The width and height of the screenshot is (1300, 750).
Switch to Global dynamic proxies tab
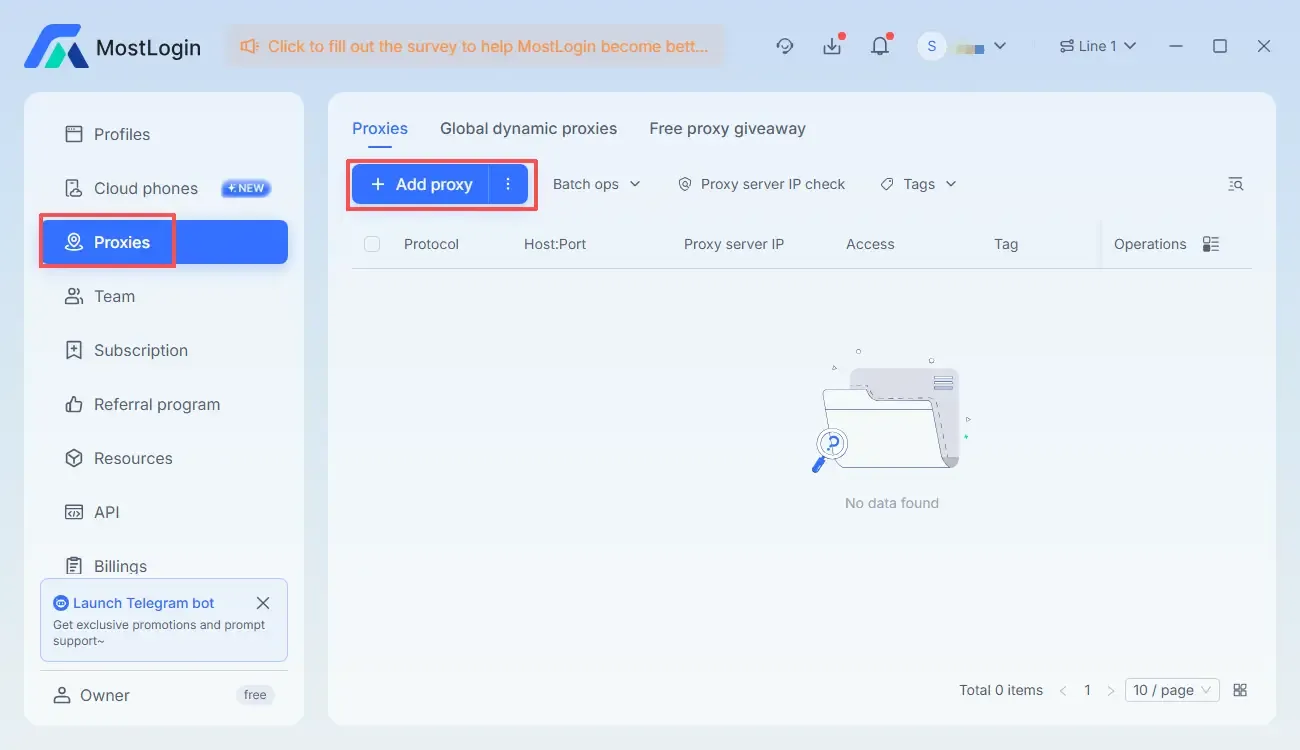[x=528, y=129]
